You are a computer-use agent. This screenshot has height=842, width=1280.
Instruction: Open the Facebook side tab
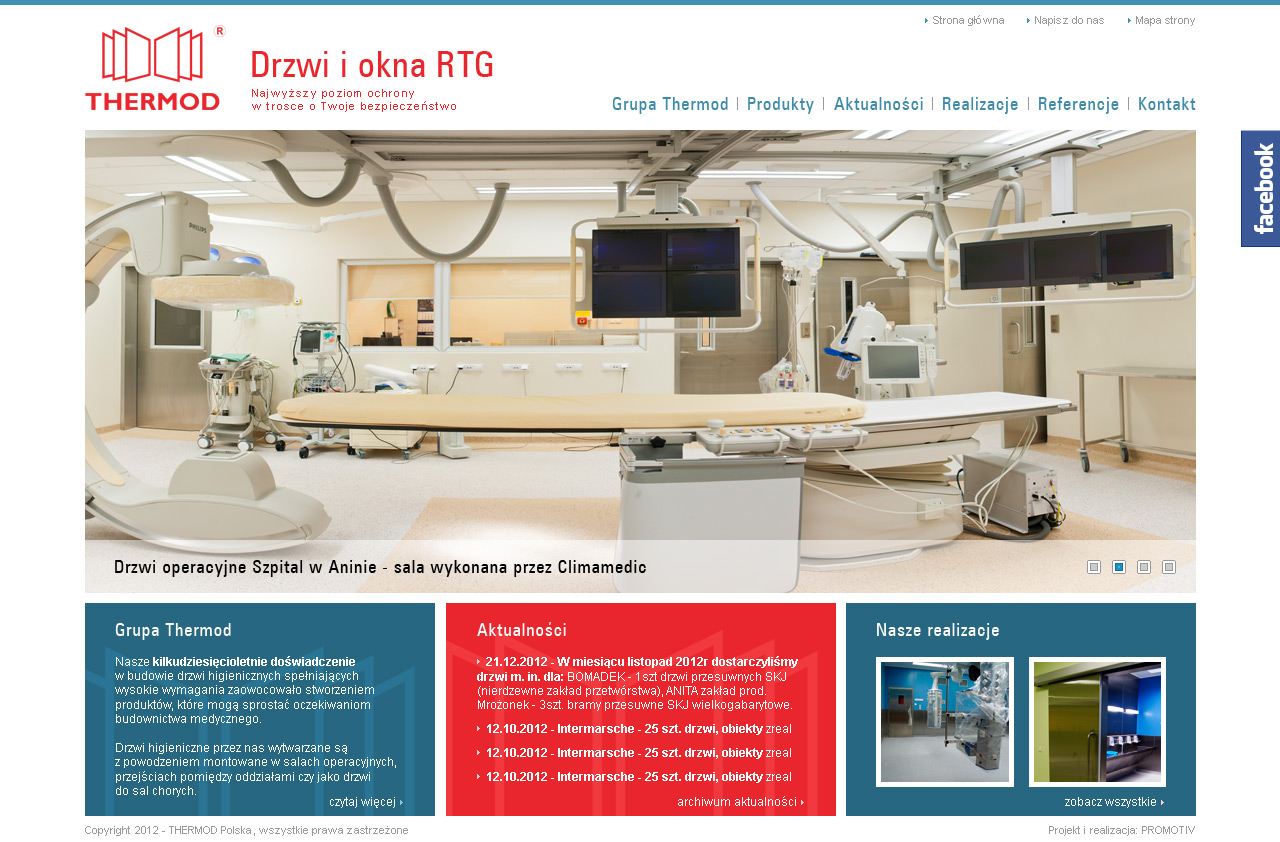1261,188
